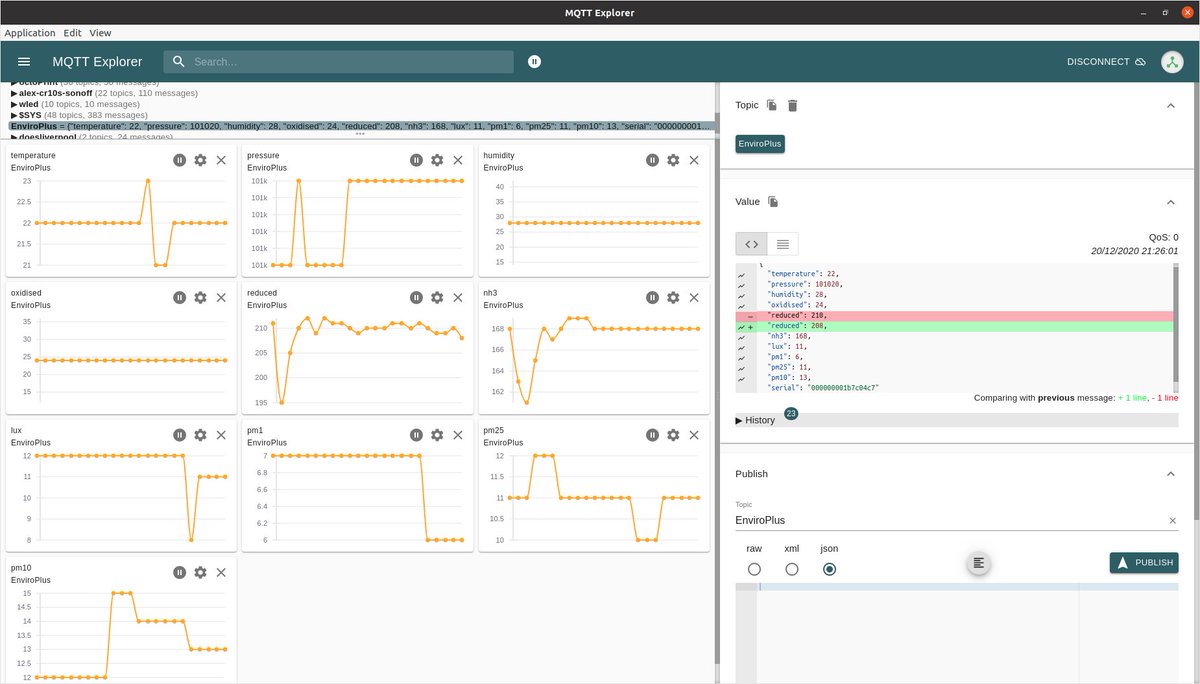Viewport: 1200px width, 684px height.
Task: Open settings gear of the oxidised chart
Action: tap(200, 297)
